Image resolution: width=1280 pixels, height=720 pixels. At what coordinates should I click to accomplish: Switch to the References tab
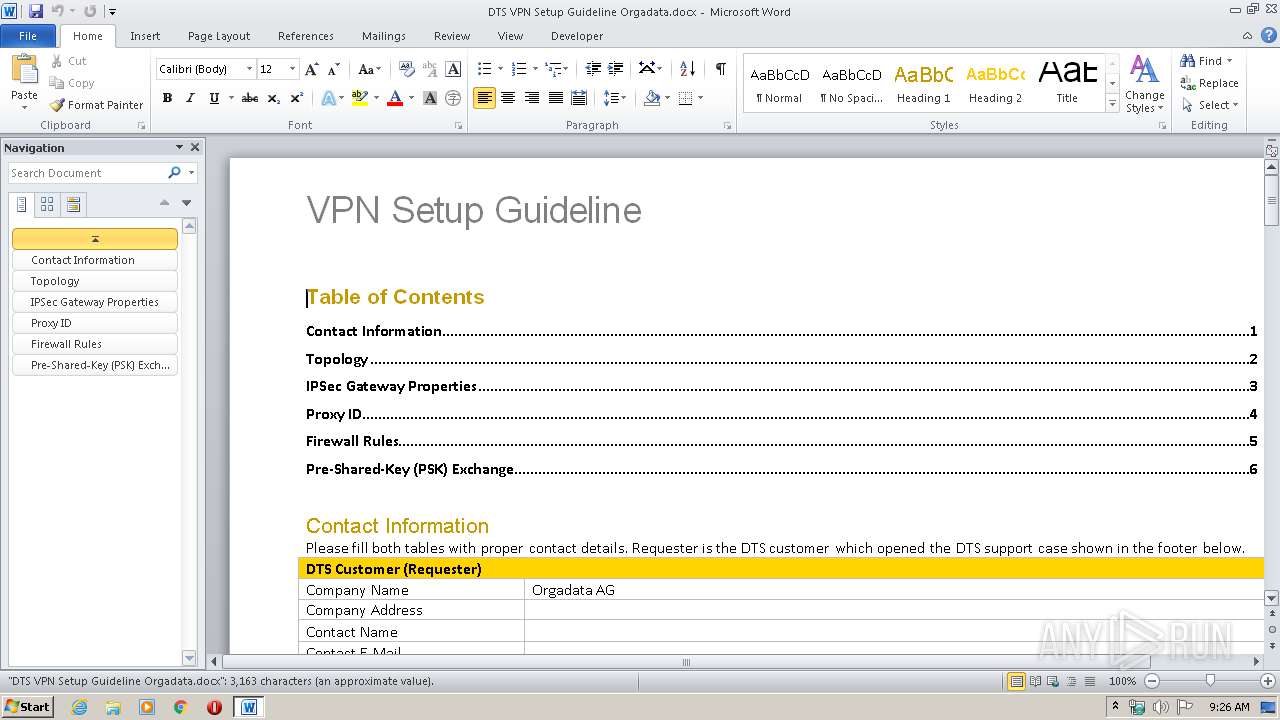pos(306,36)
